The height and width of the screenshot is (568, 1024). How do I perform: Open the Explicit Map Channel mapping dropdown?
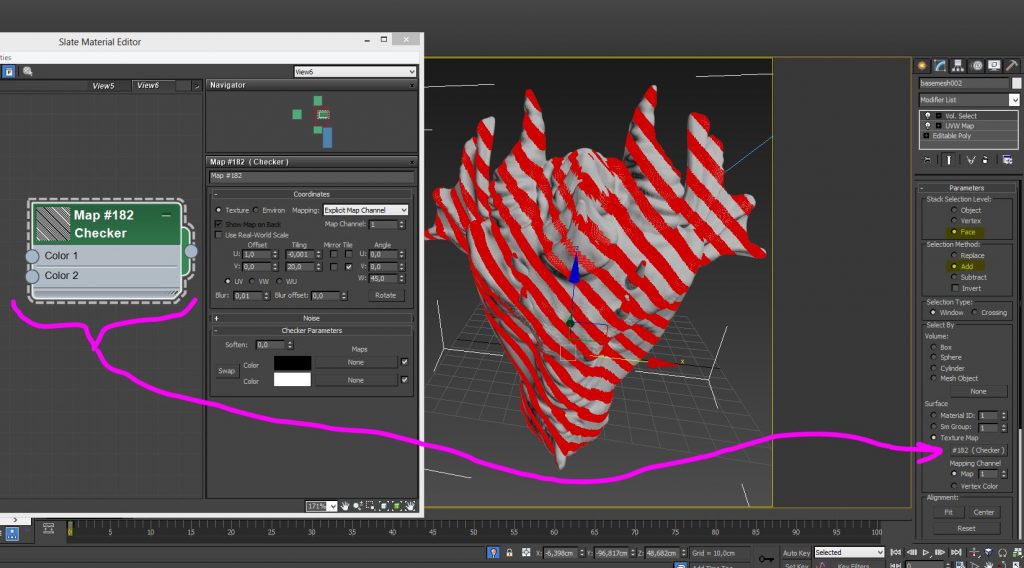click(365, 211)
